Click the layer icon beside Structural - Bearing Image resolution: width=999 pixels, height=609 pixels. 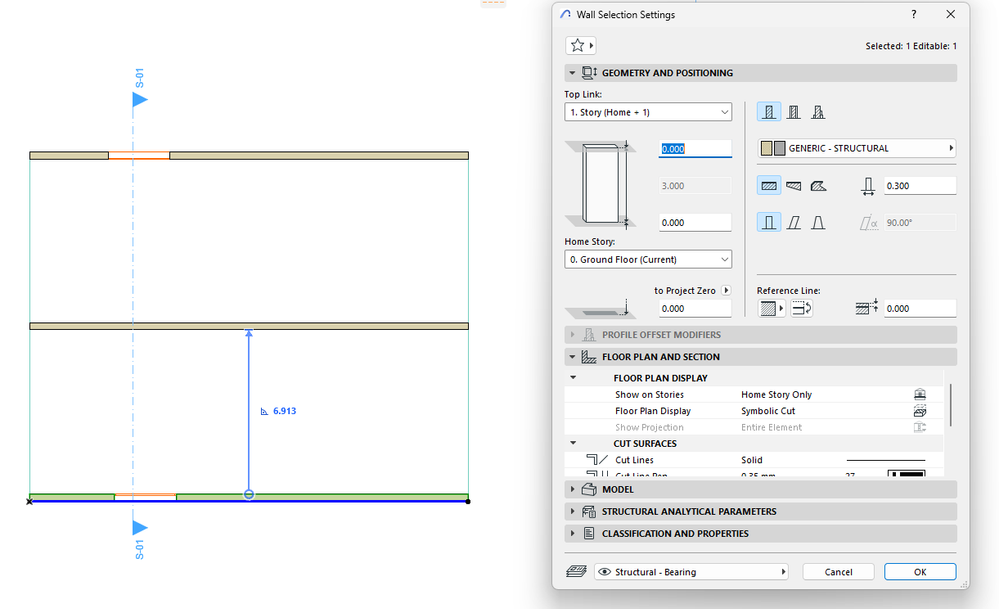coord(576,571)
